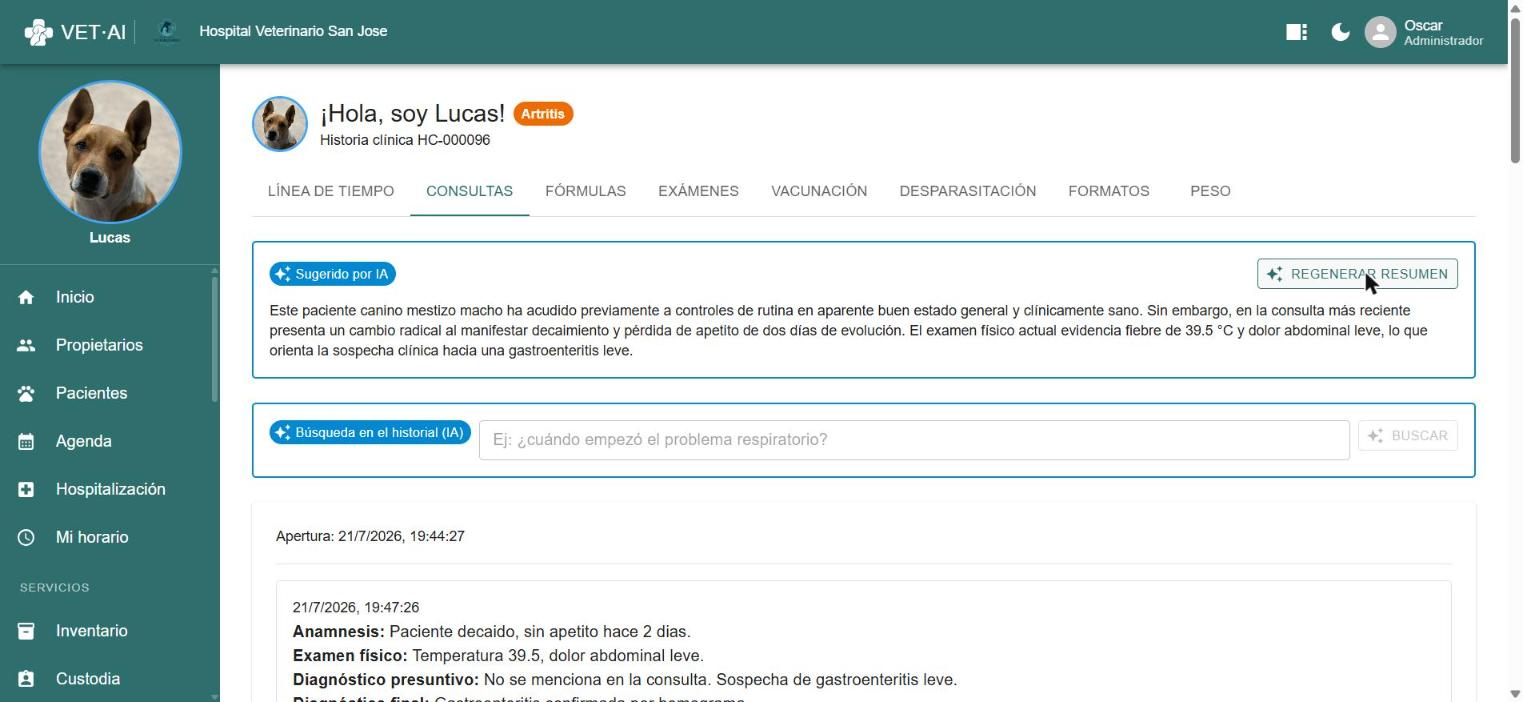Toggle the sidebar layout icon in the header
This screenshot has width=1523, height=702.
coord(1297,32)
